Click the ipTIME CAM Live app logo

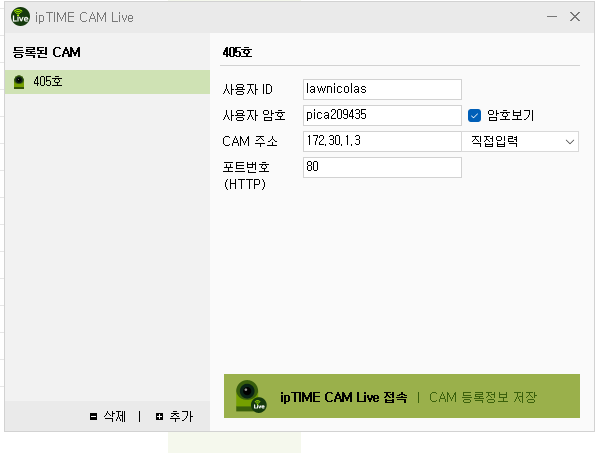[20, 17]
